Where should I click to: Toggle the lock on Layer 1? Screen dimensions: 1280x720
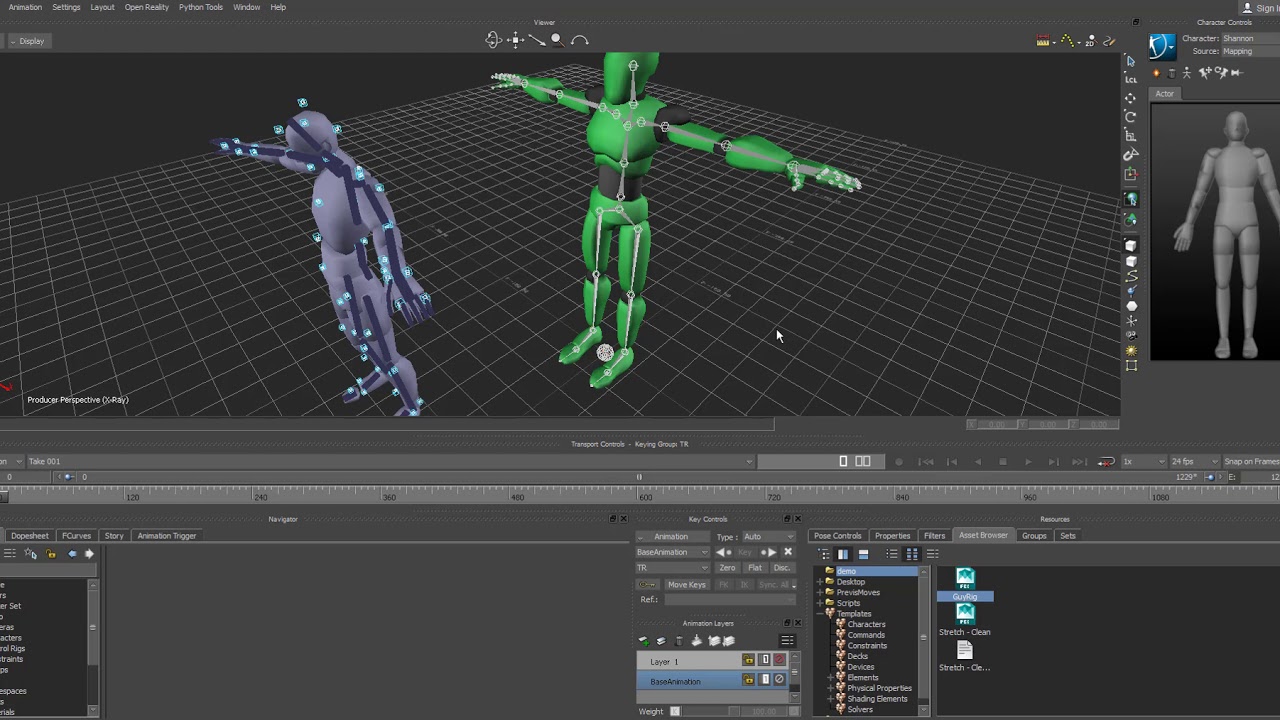pos(748,660)
